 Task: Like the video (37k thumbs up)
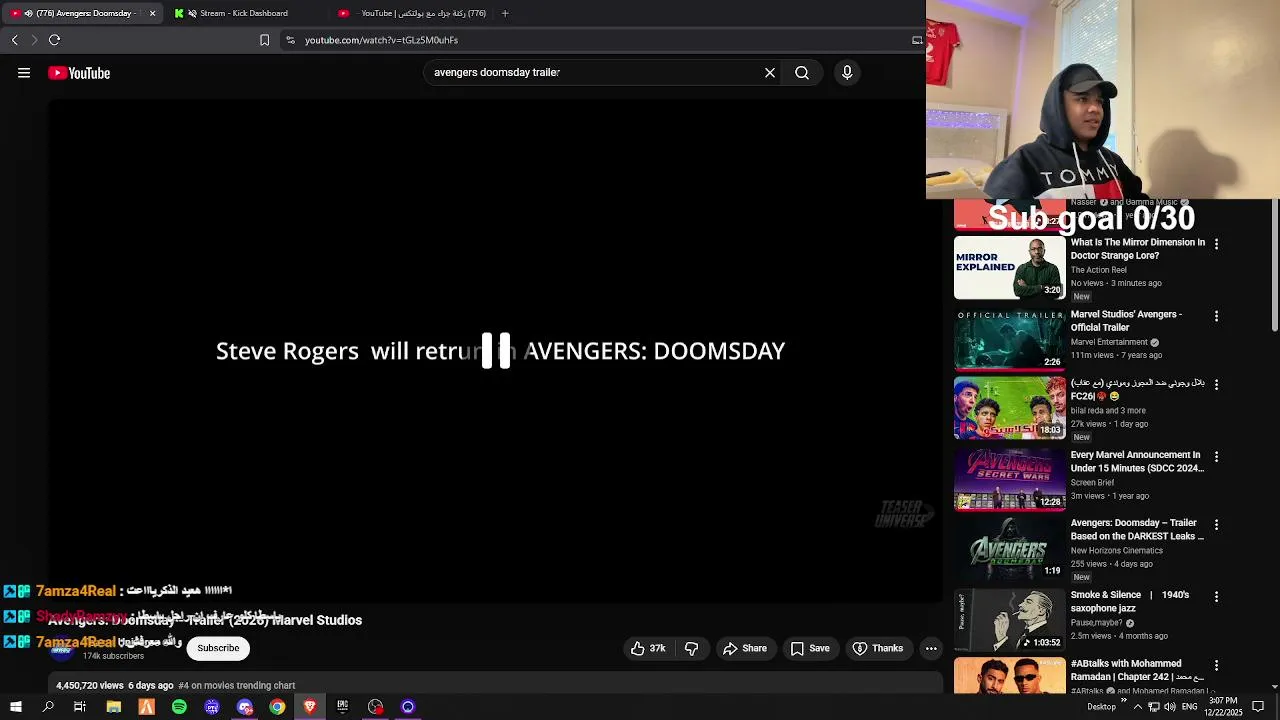pos(647,648)
